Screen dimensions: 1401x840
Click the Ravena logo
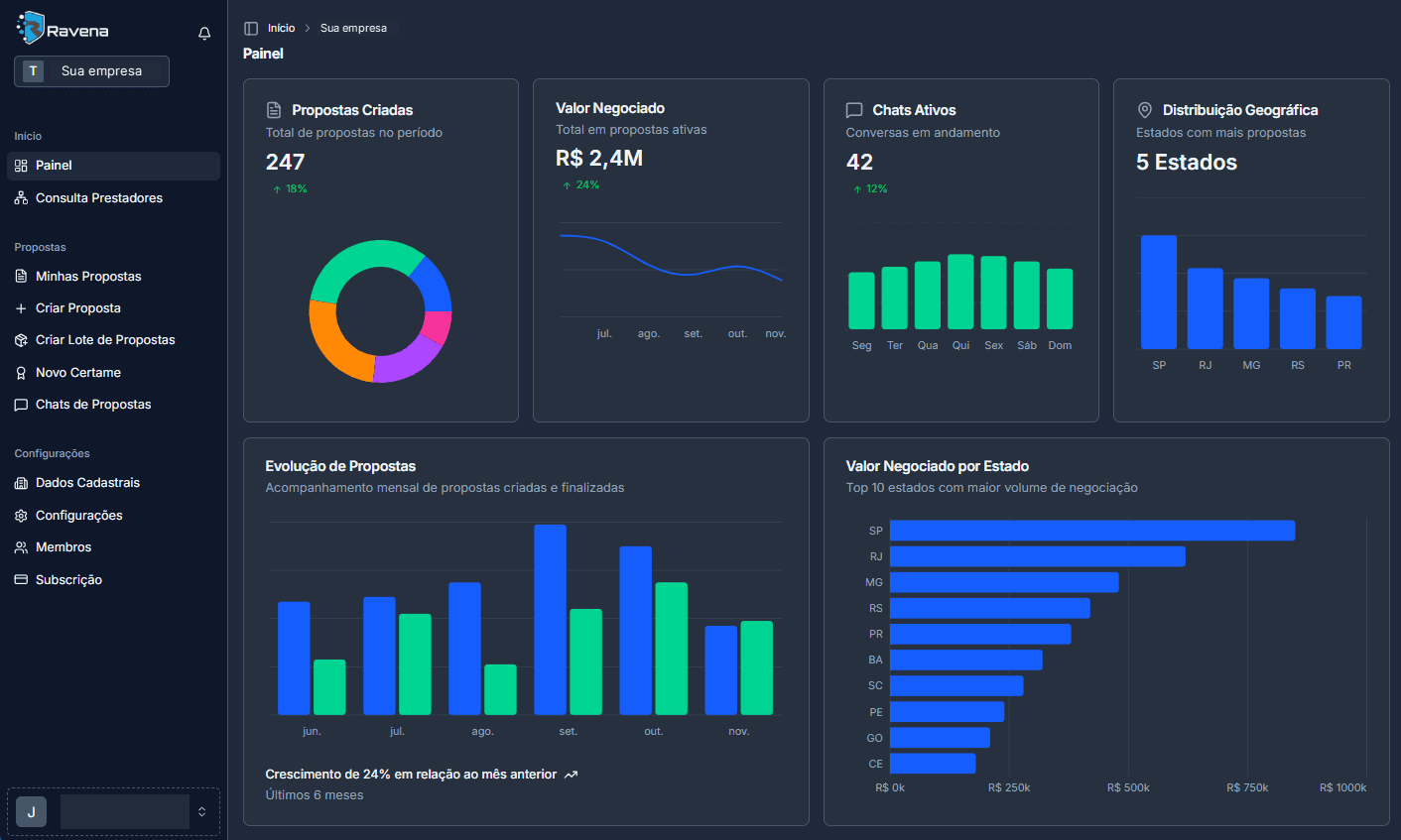pyautogui.click(x=64, y=30)
